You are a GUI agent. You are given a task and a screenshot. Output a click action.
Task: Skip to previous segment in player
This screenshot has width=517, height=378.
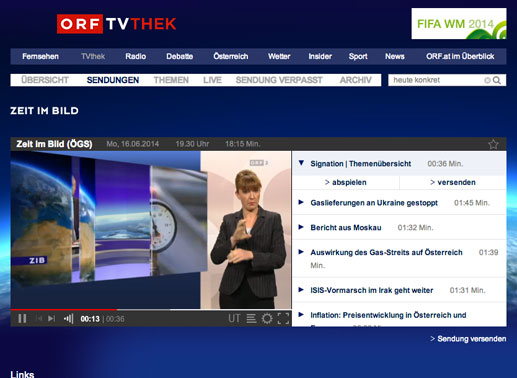pos(40,319)
